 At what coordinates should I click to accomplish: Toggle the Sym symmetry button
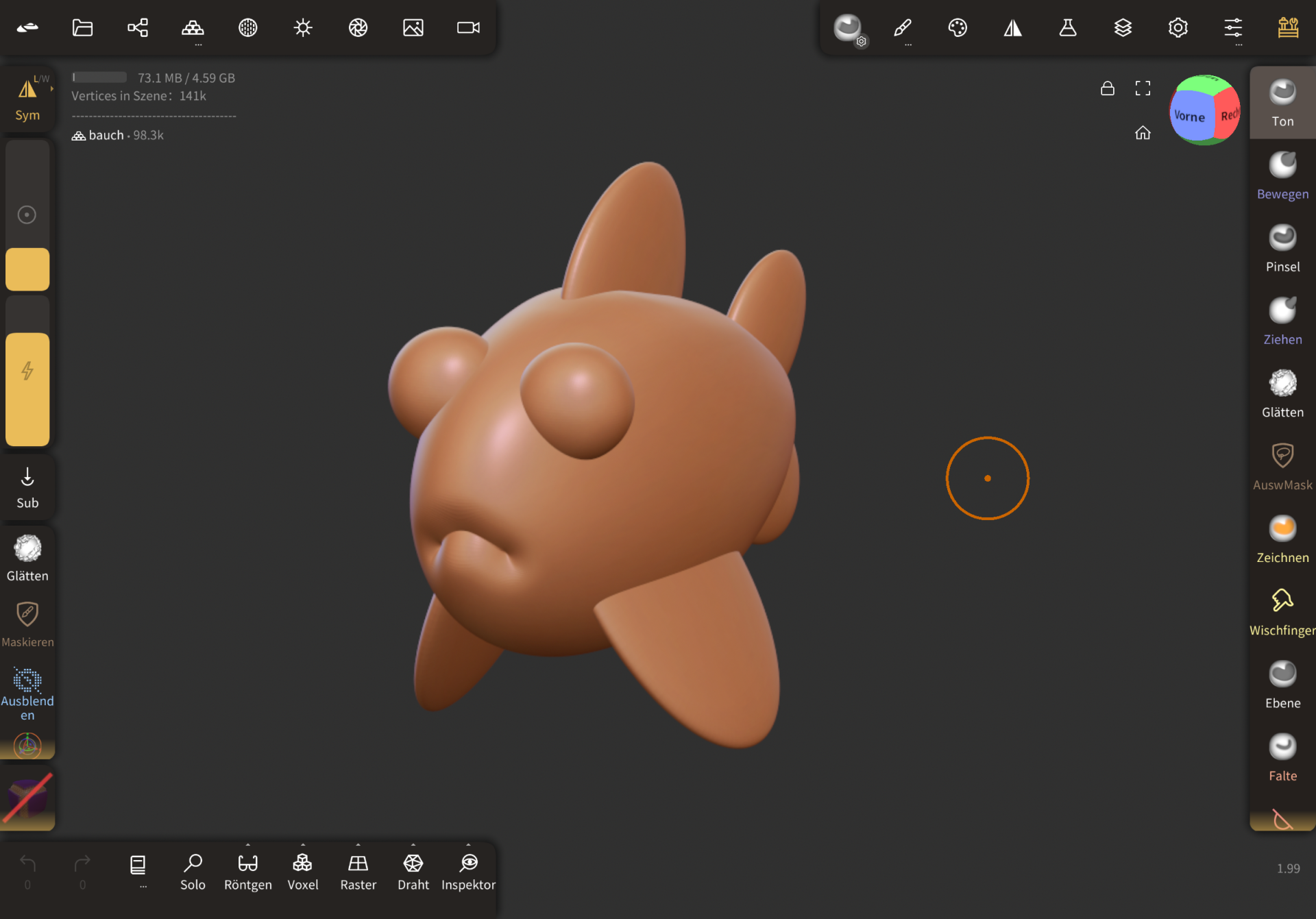27,99
